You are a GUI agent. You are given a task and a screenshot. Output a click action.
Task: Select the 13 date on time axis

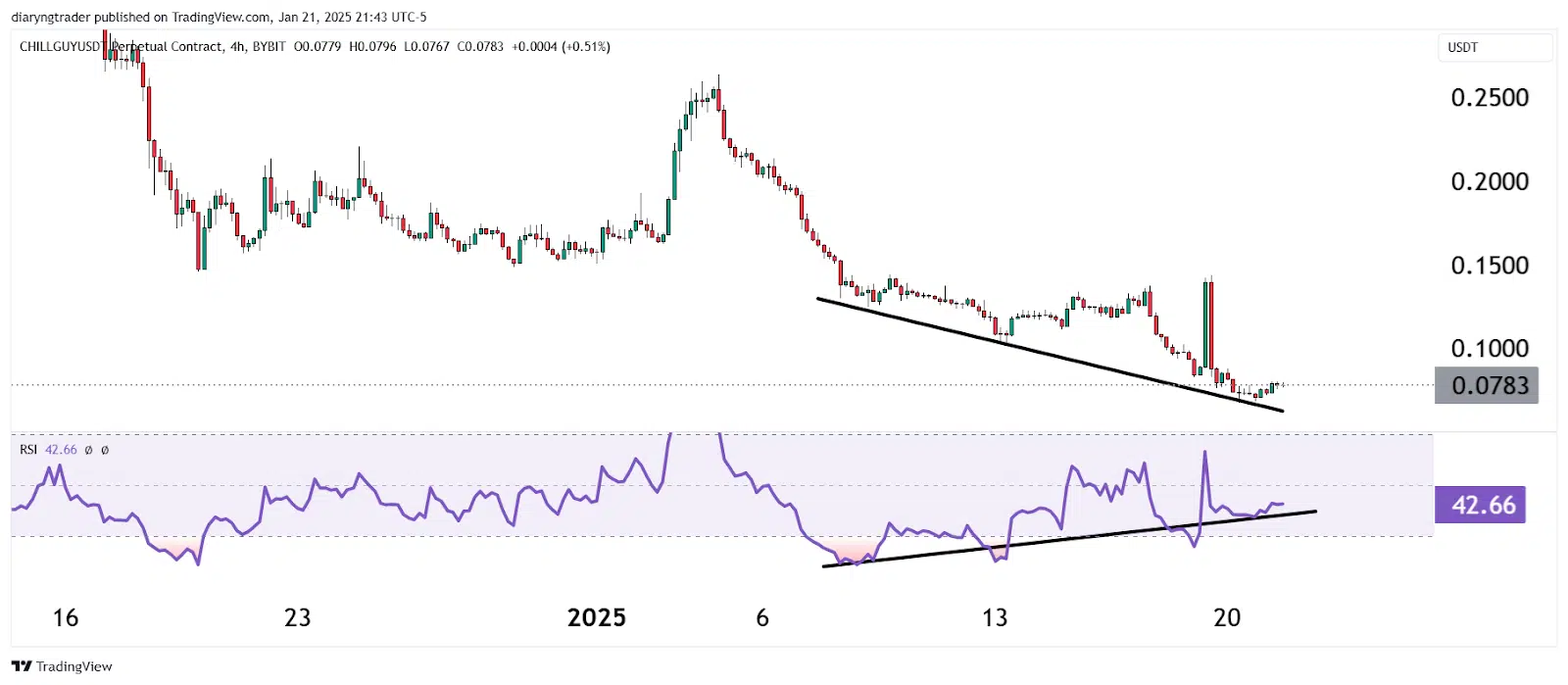pos(995,618)
